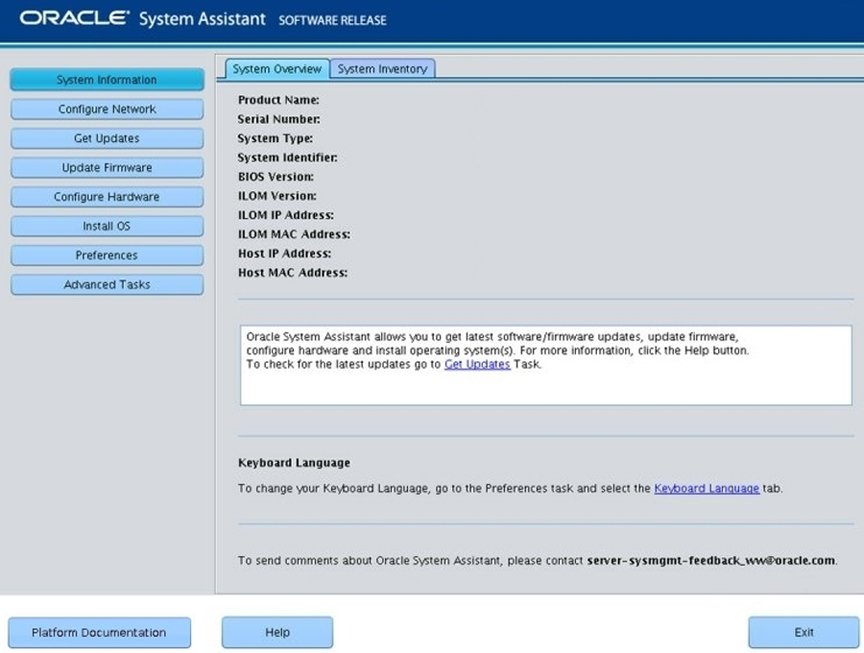Open the Preferences task
The width and height of the screenshot is (864, 653).
tap(106, 255)
